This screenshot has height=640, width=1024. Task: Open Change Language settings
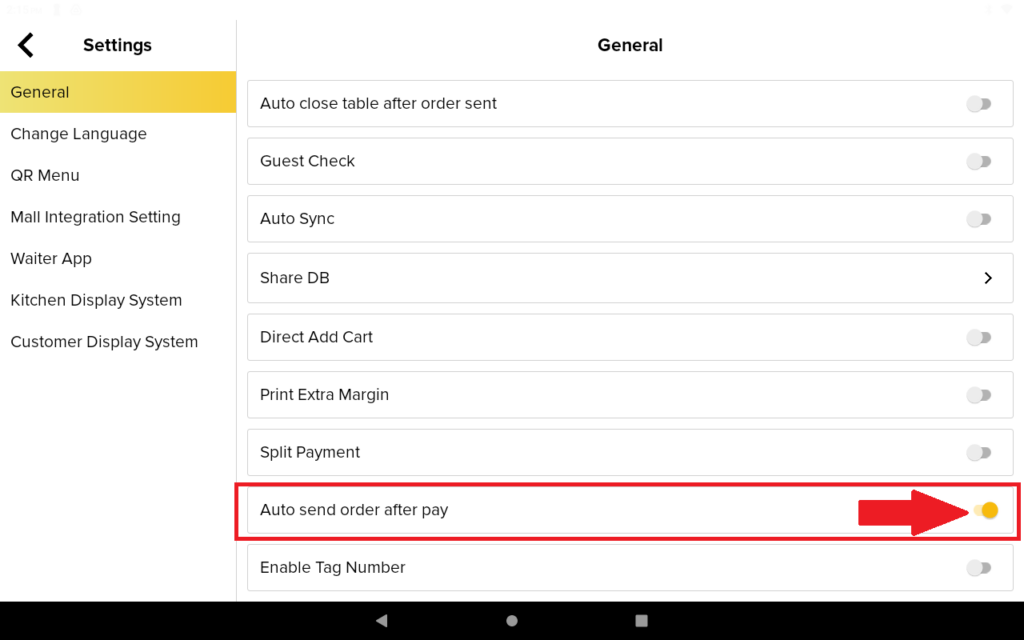(x=79, y=134)
